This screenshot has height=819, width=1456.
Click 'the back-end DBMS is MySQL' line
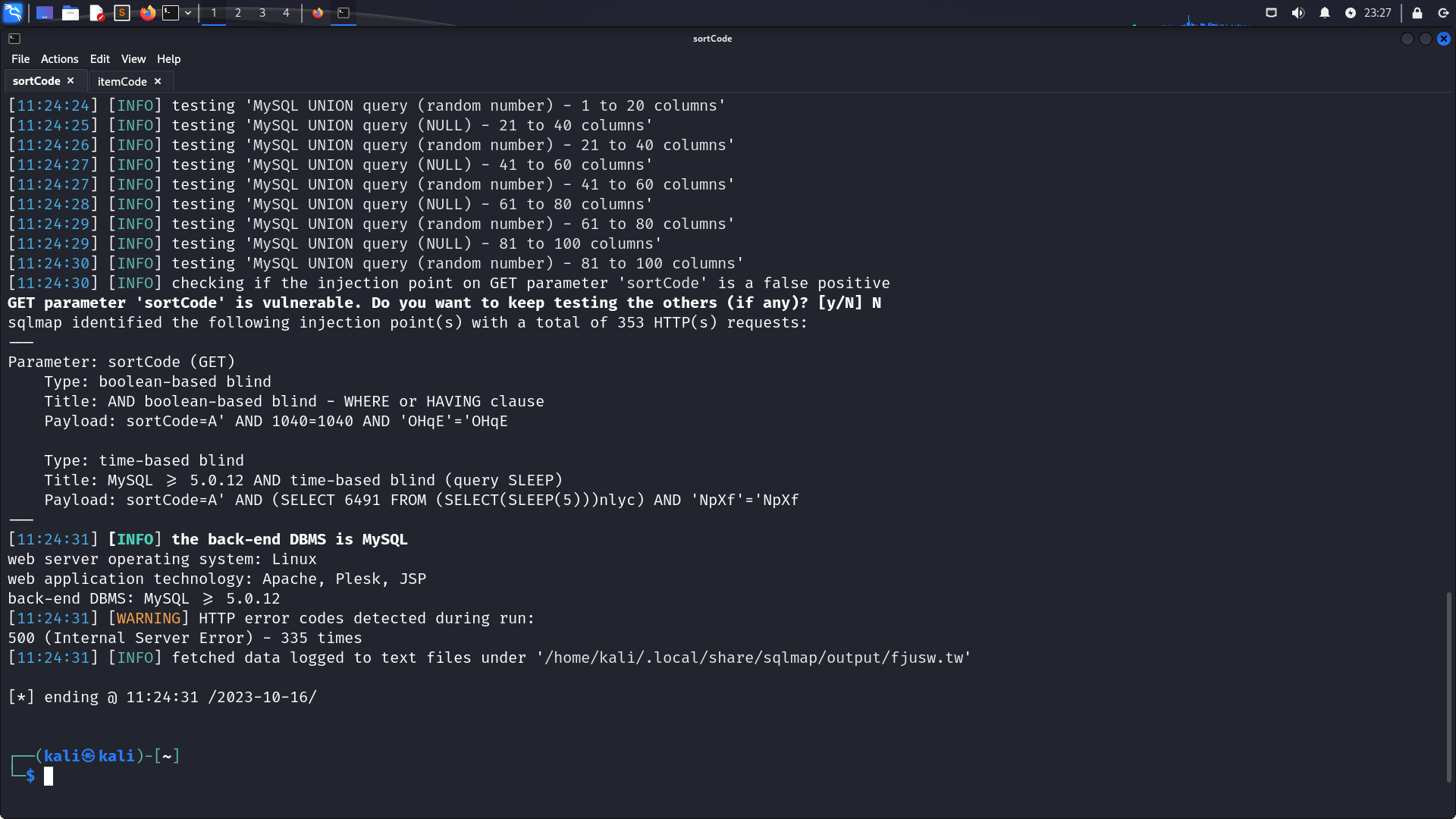[x=290, y=540]
